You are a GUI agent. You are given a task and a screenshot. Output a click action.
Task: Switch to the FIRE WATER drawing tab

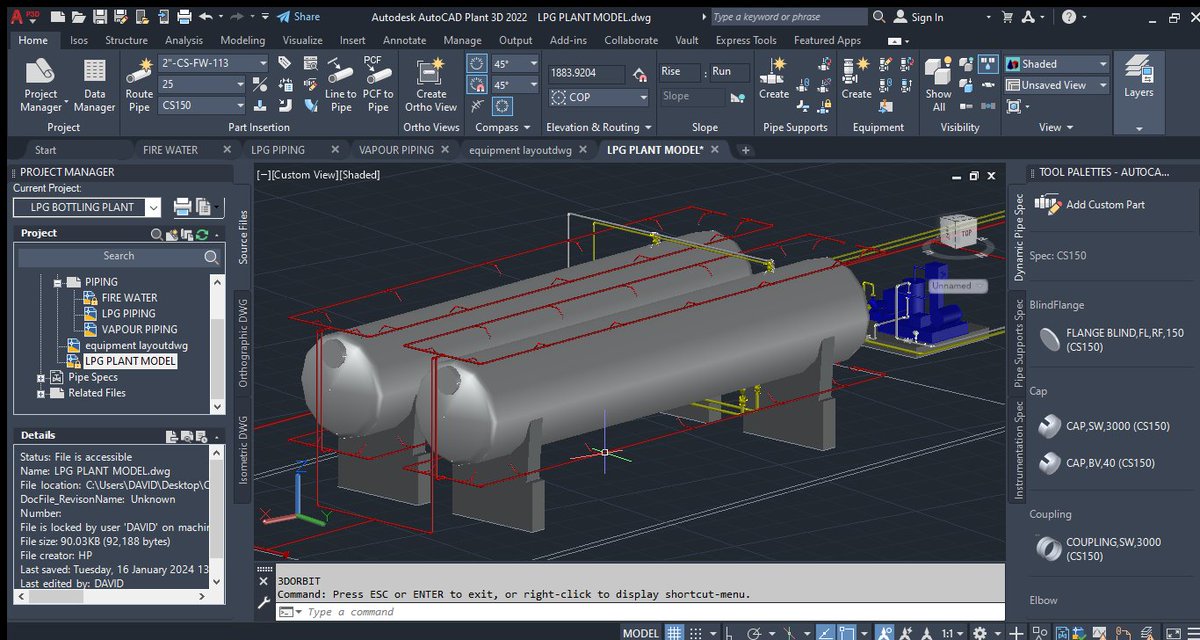click(x=170, y=150)
